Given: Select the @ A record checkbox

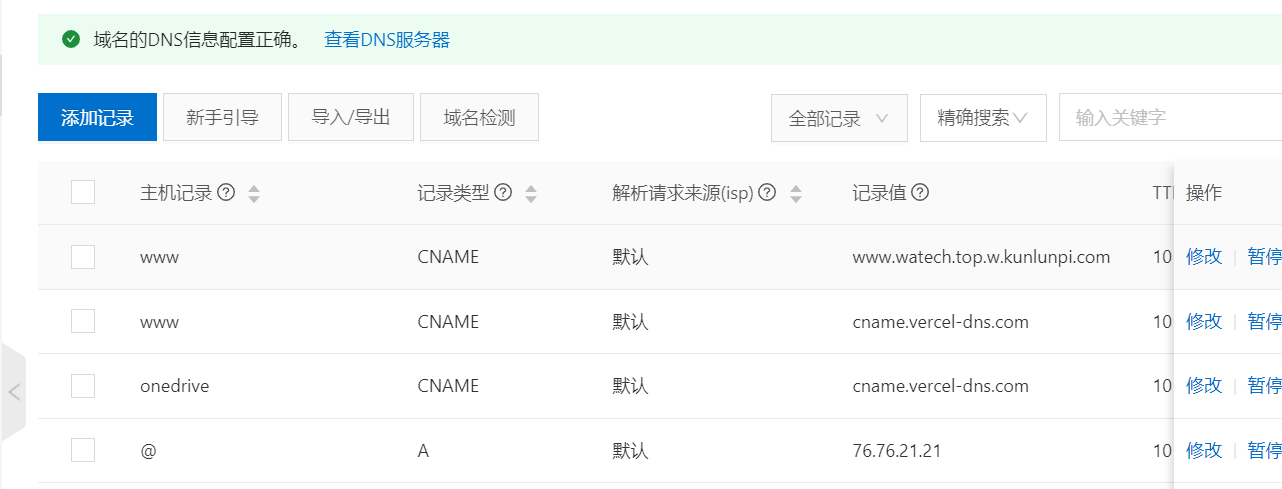Looking at the screenshot, I should pos(83,450).
